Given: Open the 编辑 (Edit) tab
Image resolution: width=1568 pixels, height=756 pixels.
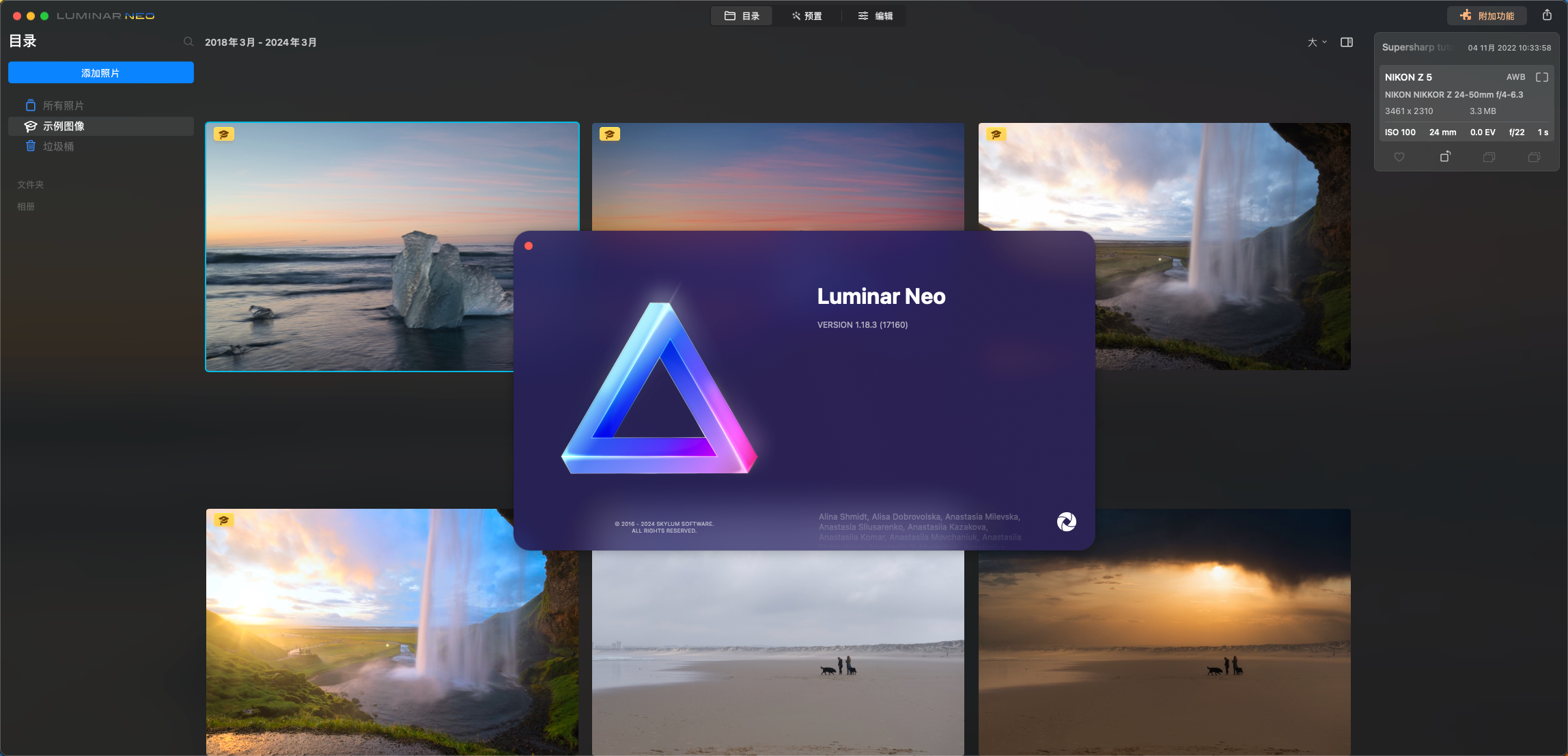Looking at the screenshot, I should coord(875,16).
